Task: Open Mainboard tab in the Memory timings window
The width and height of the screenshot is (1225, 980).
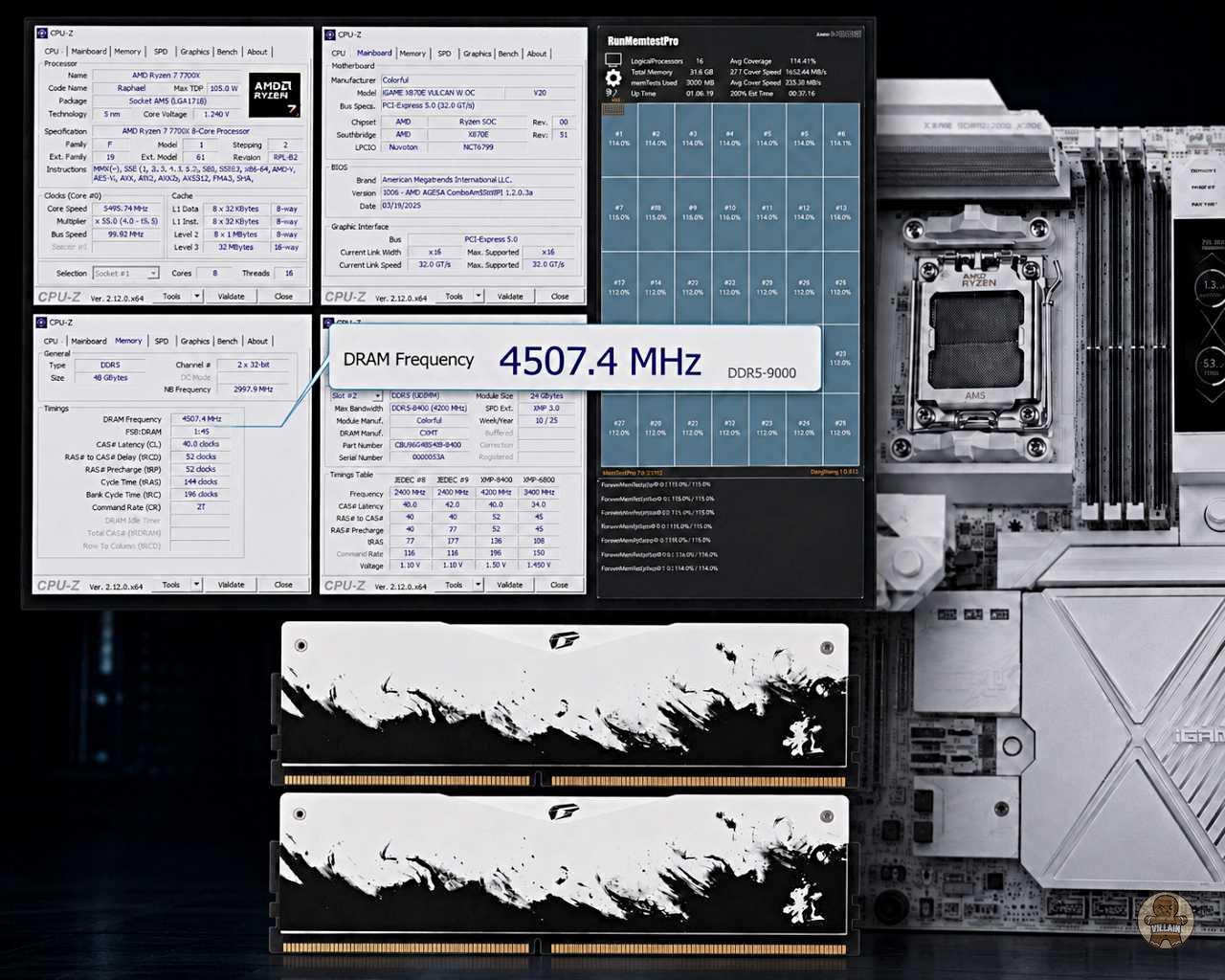Action: [x=89, y=341]
